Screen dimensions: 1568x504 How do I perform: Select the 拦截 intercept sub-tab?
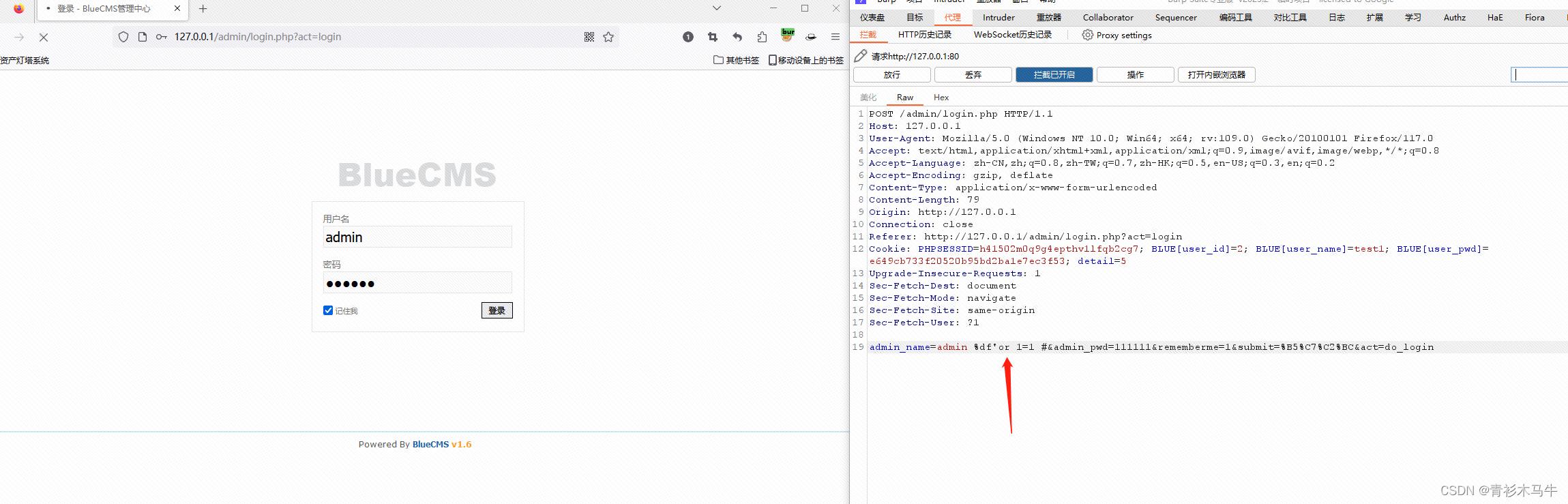(868, 35)
